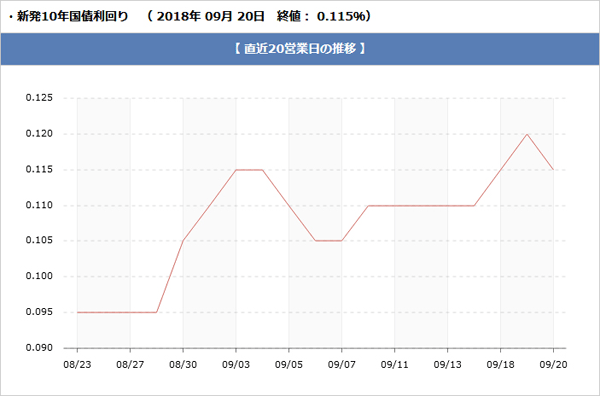Click the 08/30 data point at 0.105
Viewport: 600px width, 396px height.
click(x=183, y=241)
